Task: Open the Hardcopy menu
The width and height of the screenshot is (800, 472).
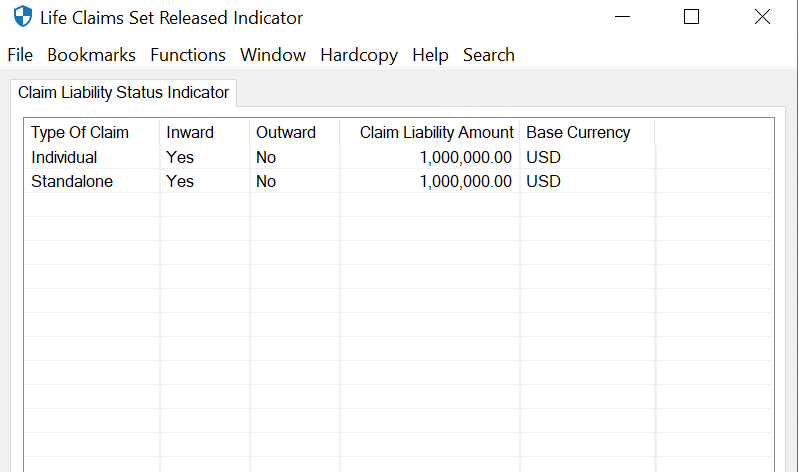Action: (359, 55)
